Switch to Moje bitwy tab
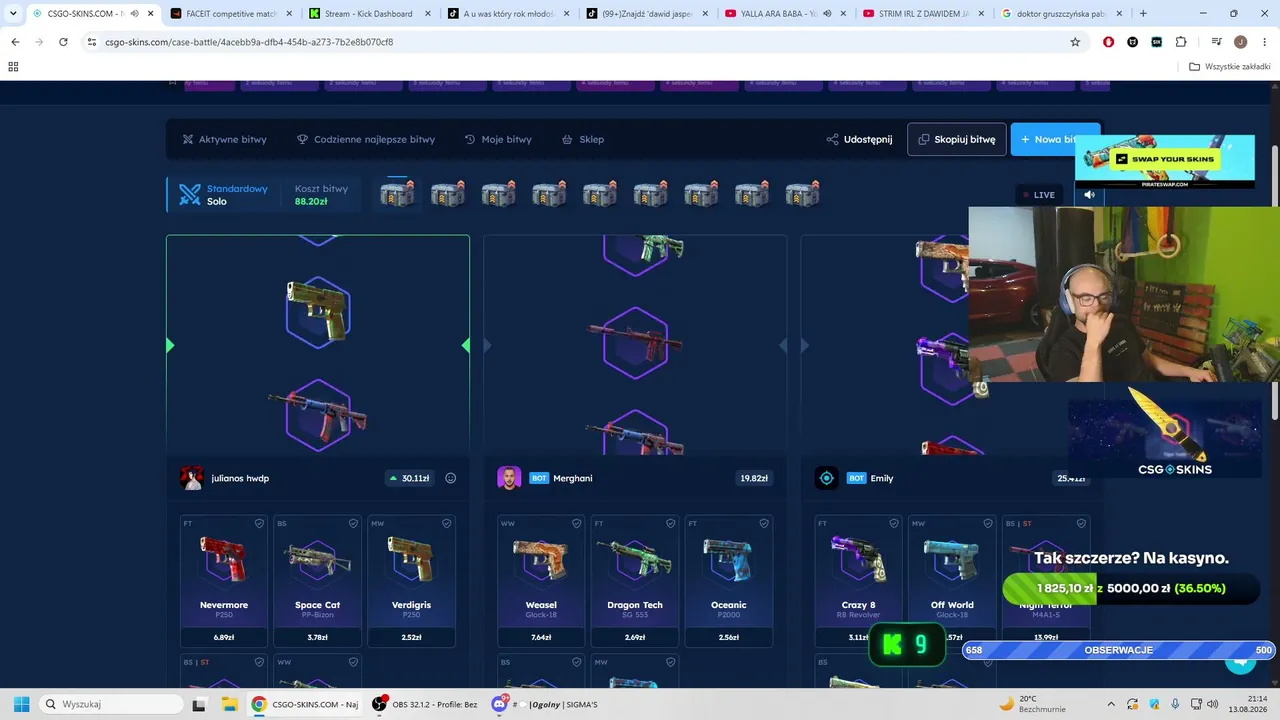Screen dimensions: 1280x720 tap(498, 139)
